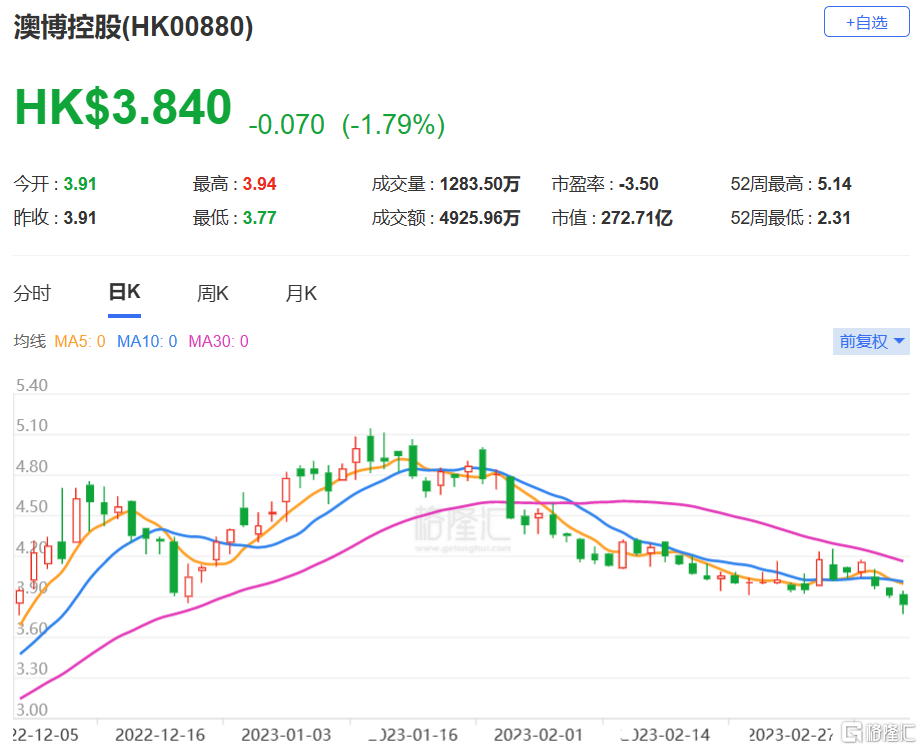The height and width of the screenshot is (750, 923).
Task: Click the 昨收 value 3.91
Action: point(80,218)
